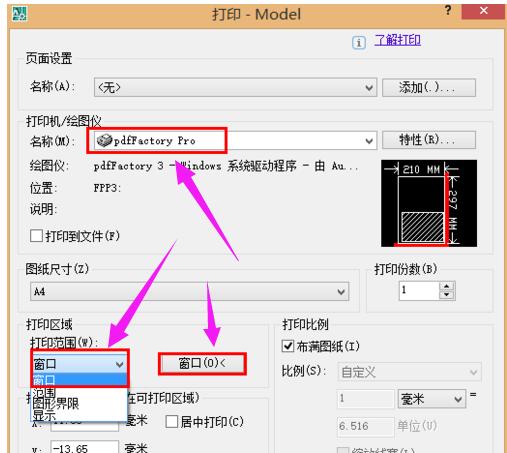Screen dimensions: 507x453
Task: Decrease print copies with down arrow
Action: click(x=447, y=295)
